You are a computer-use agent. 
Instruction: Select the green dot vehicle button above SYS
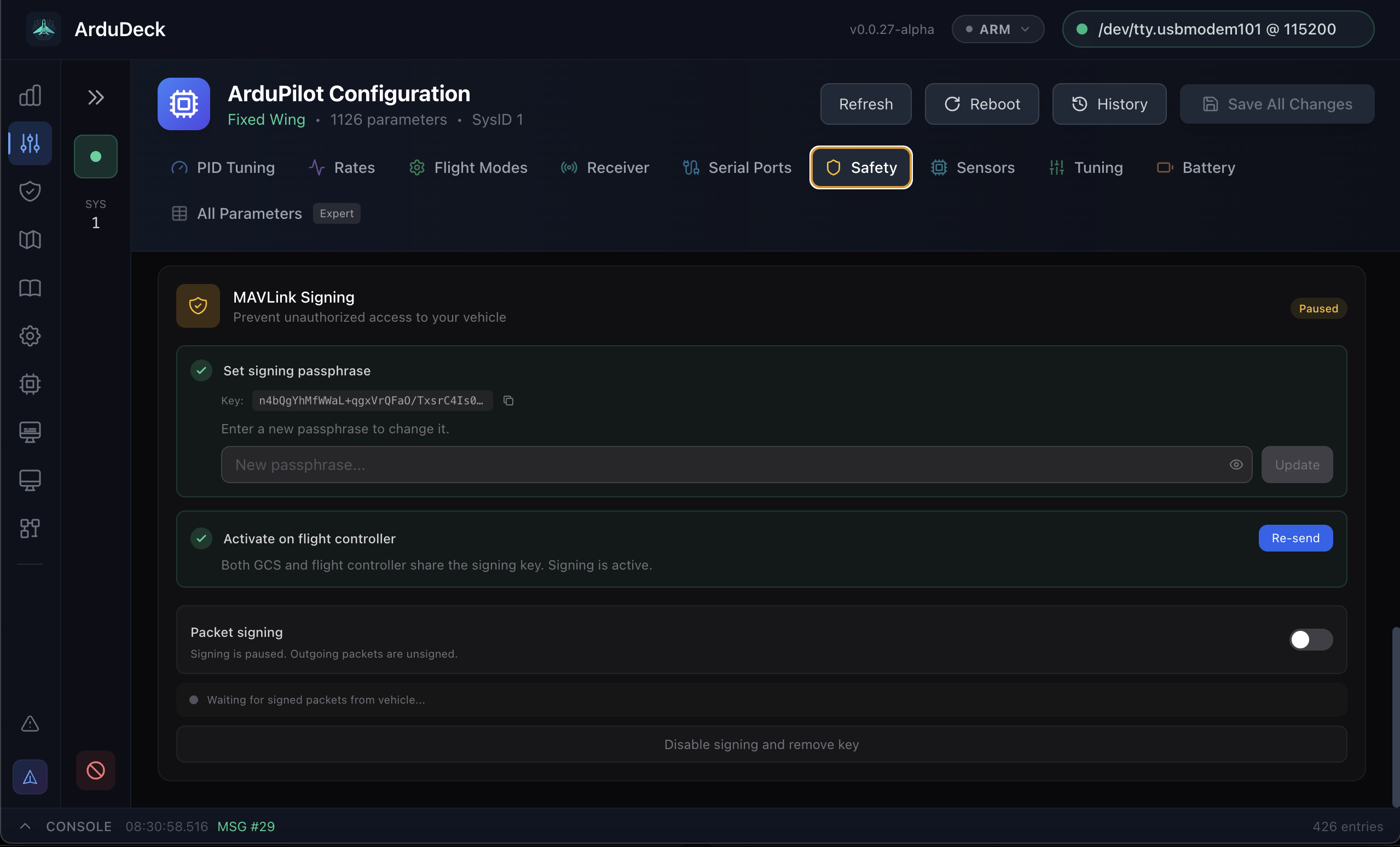tap(95, 156)
